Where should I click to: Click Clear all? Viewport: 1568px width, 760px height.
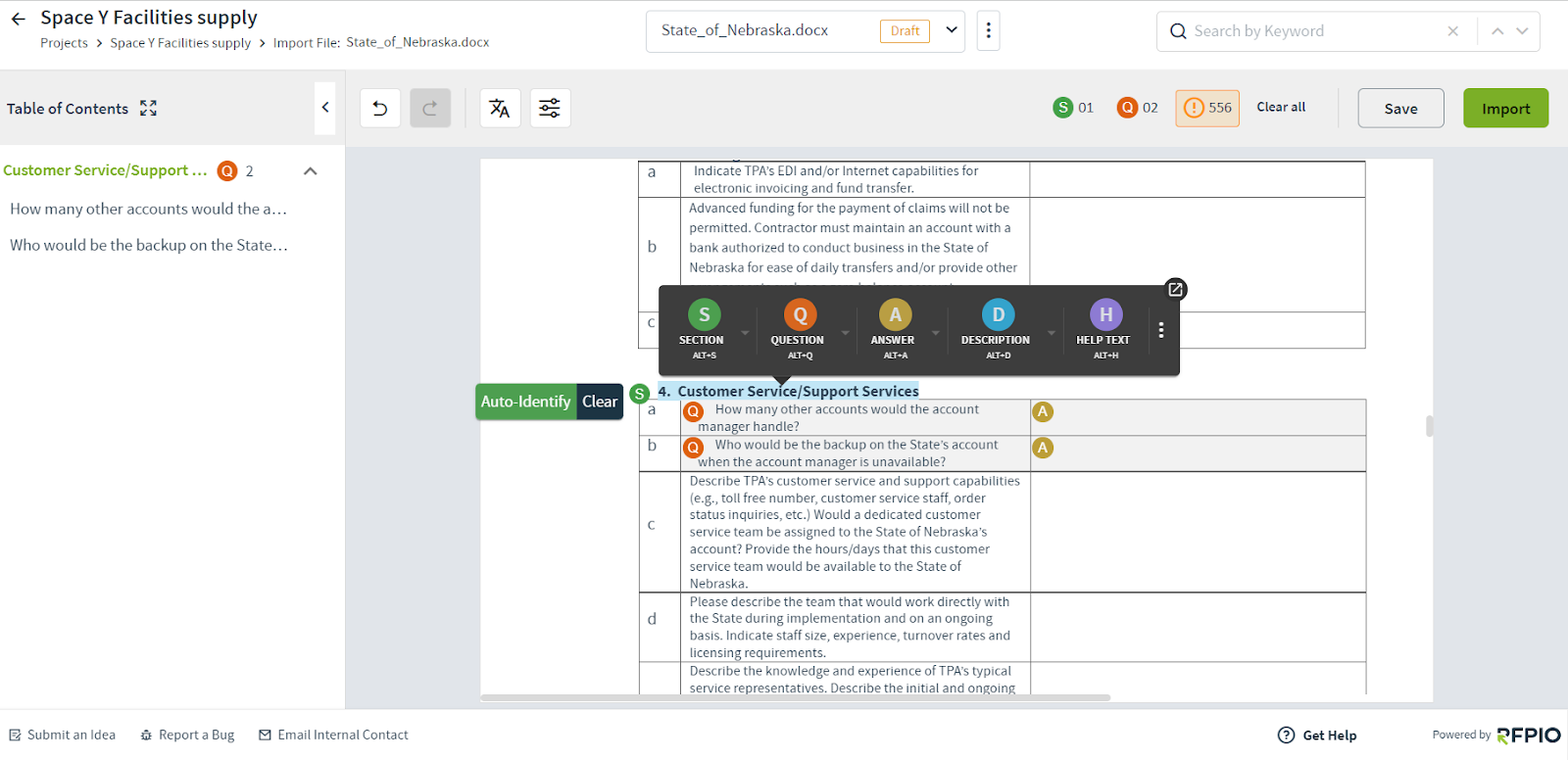1281,108
